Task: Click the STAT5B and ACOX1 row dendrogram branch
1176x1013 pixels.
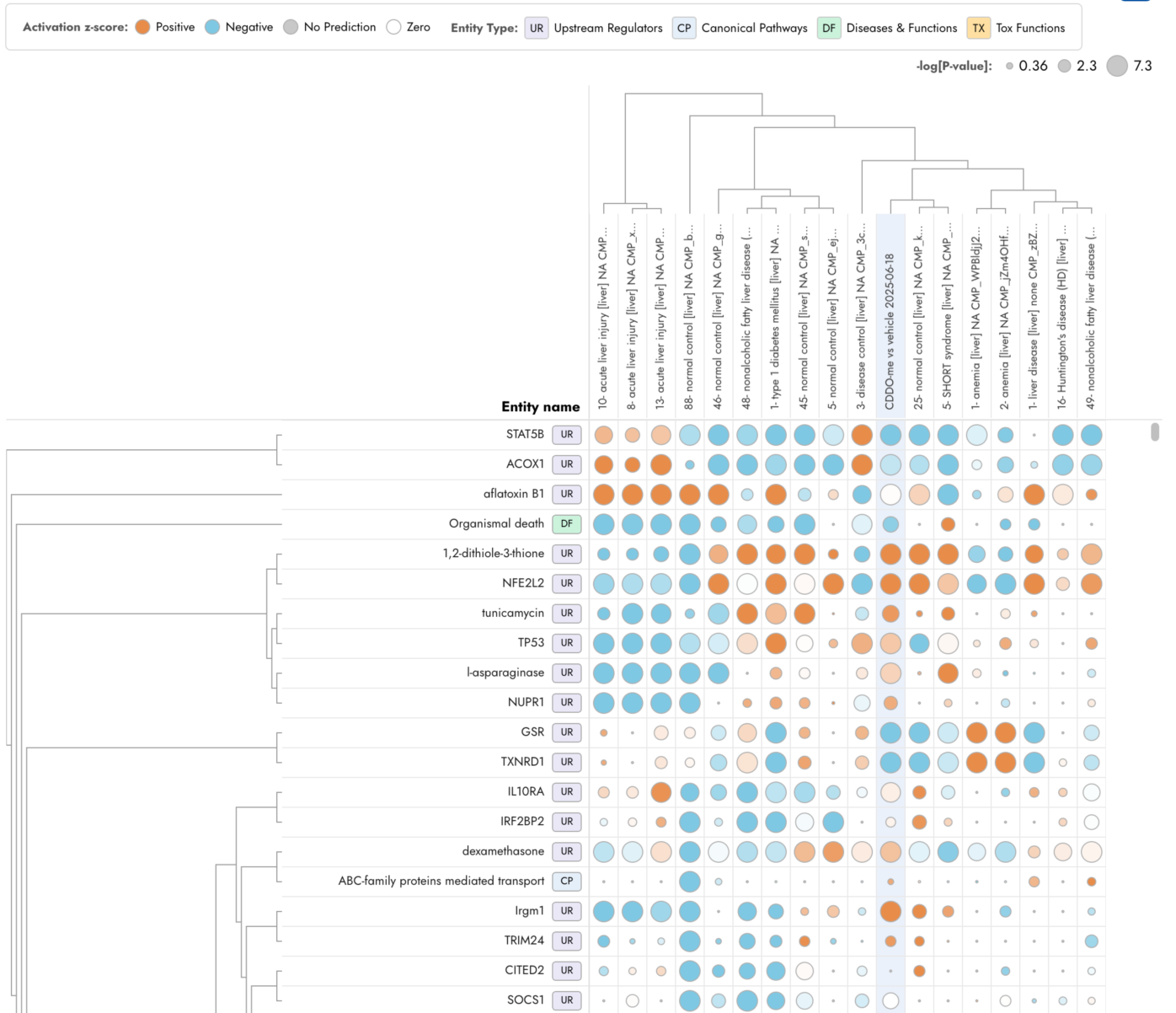Action: [277, 449]
